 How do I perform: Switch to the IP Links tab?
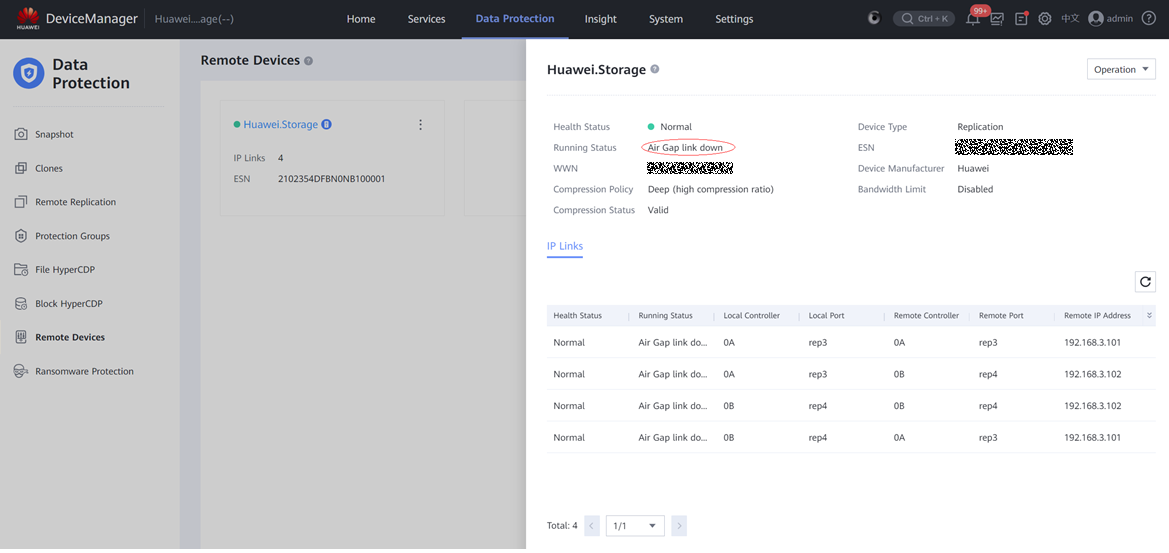pos(564,246)
